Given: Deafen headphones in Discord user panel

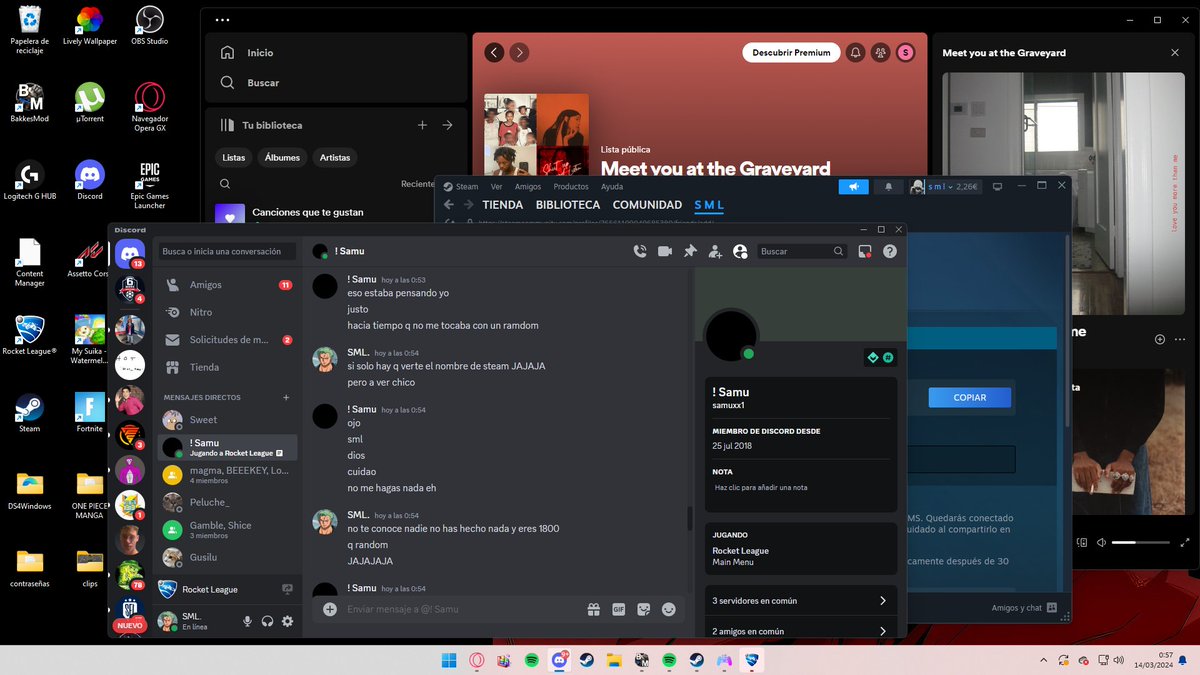Looking at the screenshot, I should [x=267, y=621].
